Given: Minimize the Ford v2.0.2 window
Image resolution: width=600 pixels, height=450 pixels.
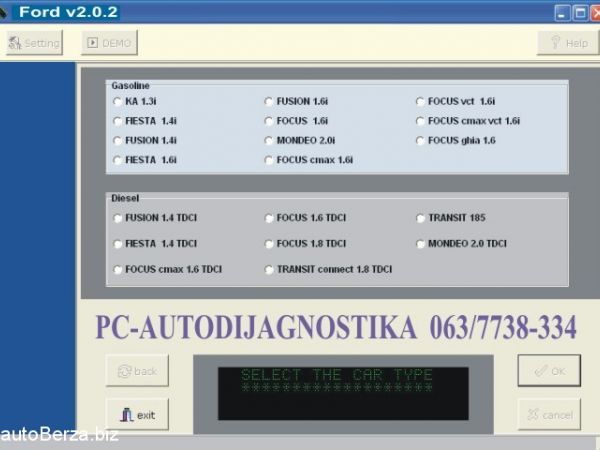Looking at the screenshot, I should click(x=562, y=13).
